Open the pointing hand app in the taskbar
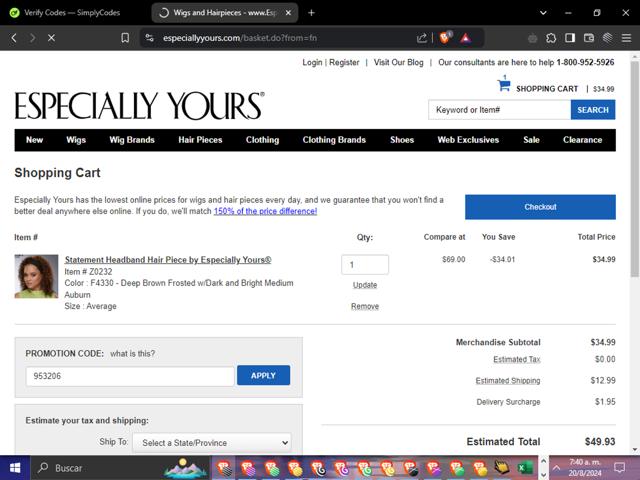 502,467
